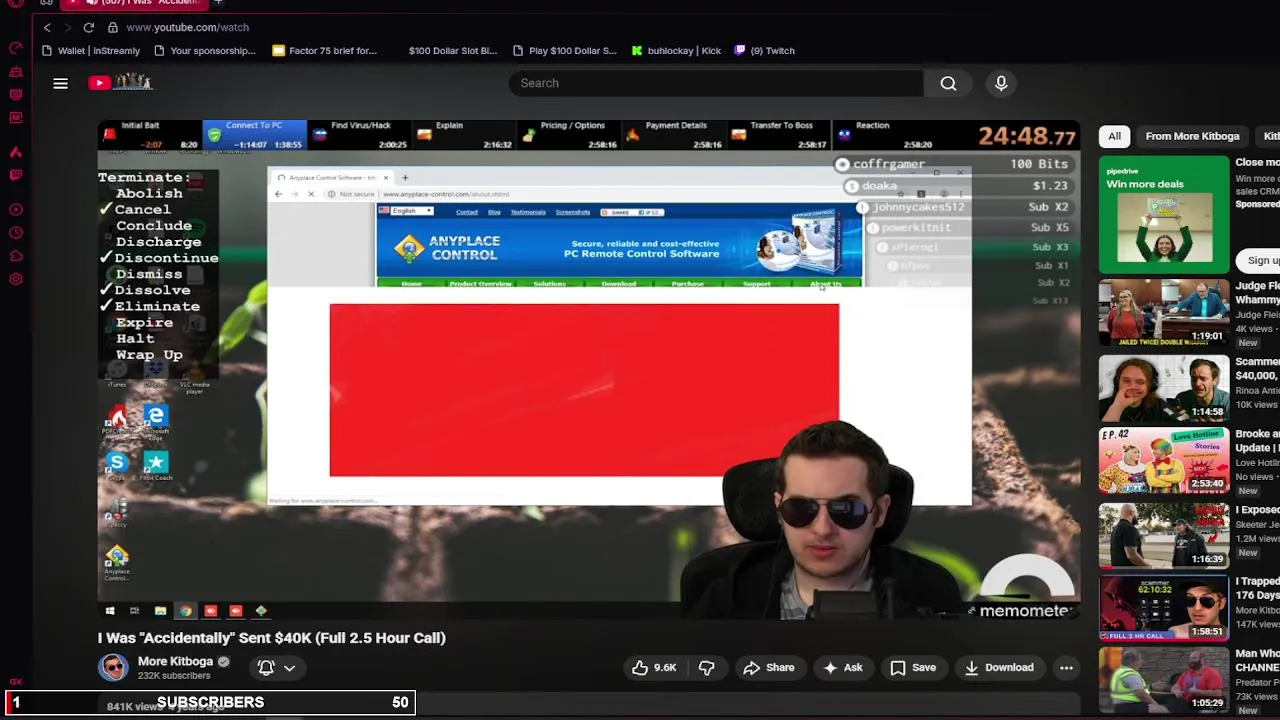1280x720 pixels.
Task: Open the $100 Dollar Slot Bi... bookmark
Action: click(452, 50)
